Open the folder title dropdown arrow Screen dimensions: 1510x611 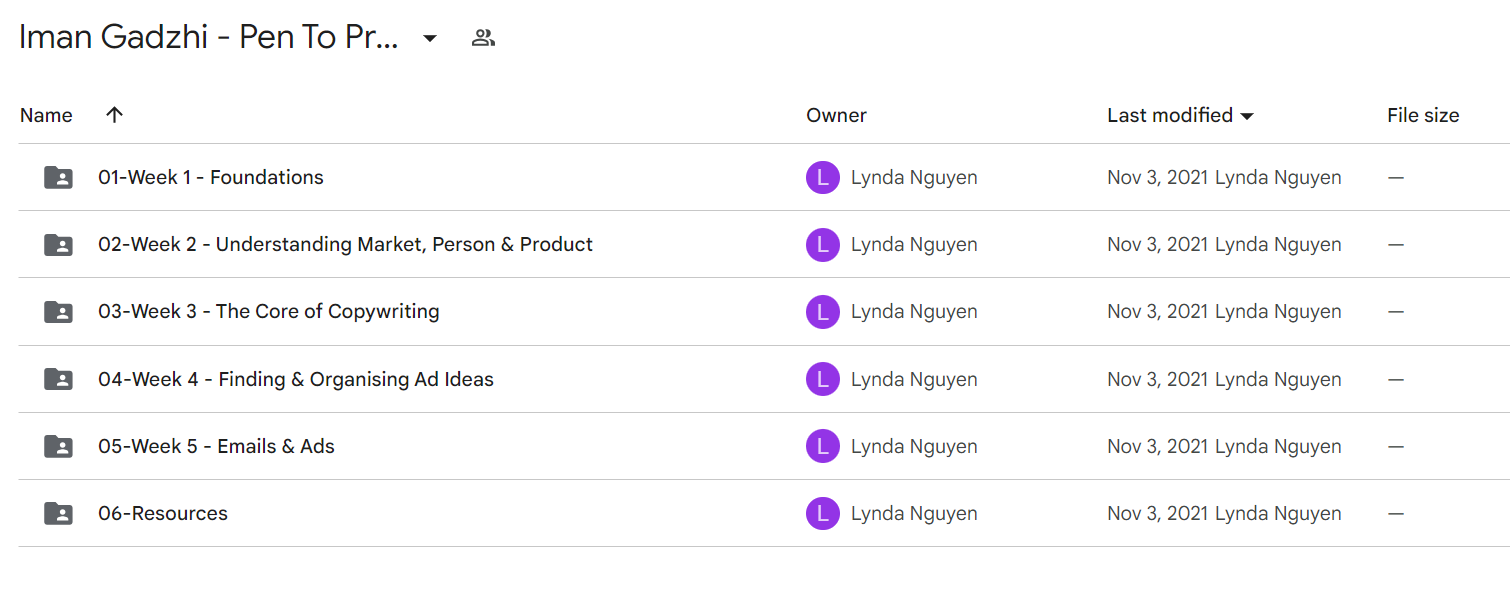[x=430, y=39]
